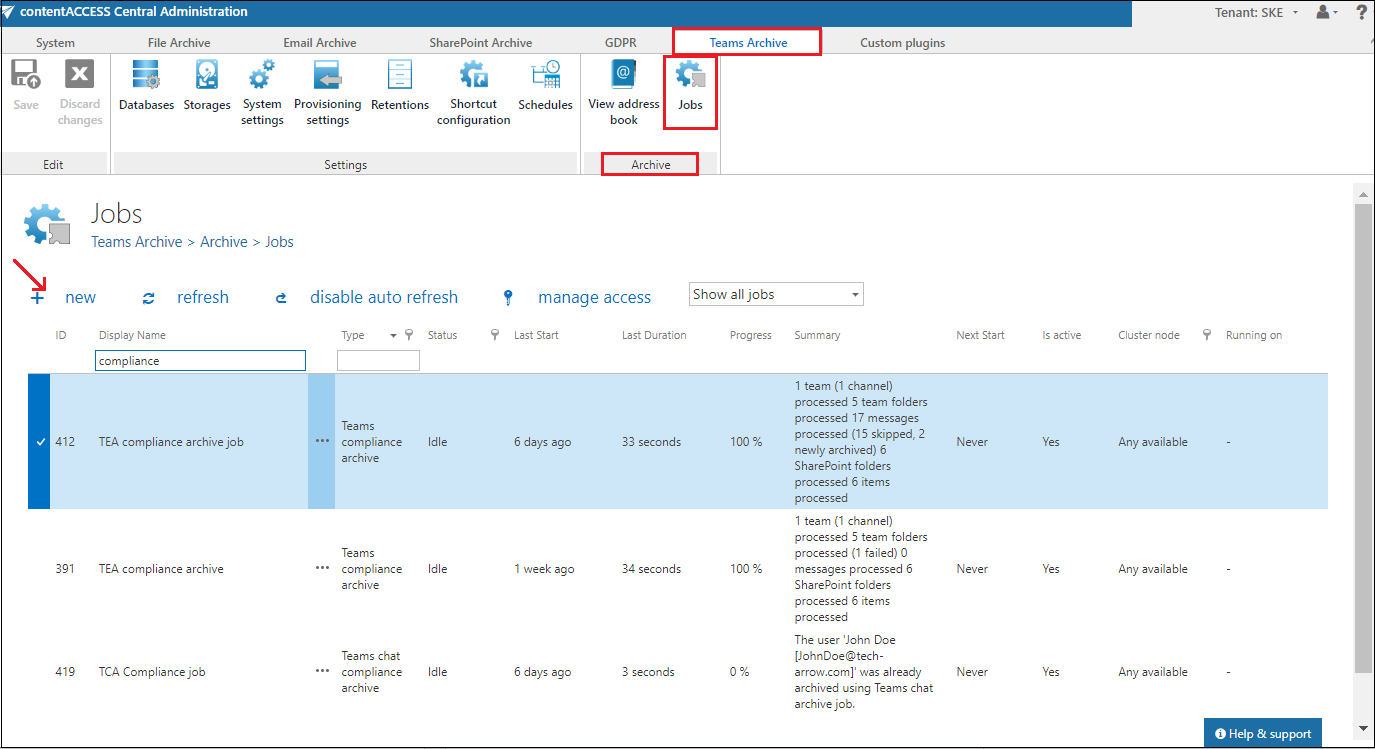Open the Status column filter pin
The height and width of the screenshot is (749, 1375).
click(494, 335)
